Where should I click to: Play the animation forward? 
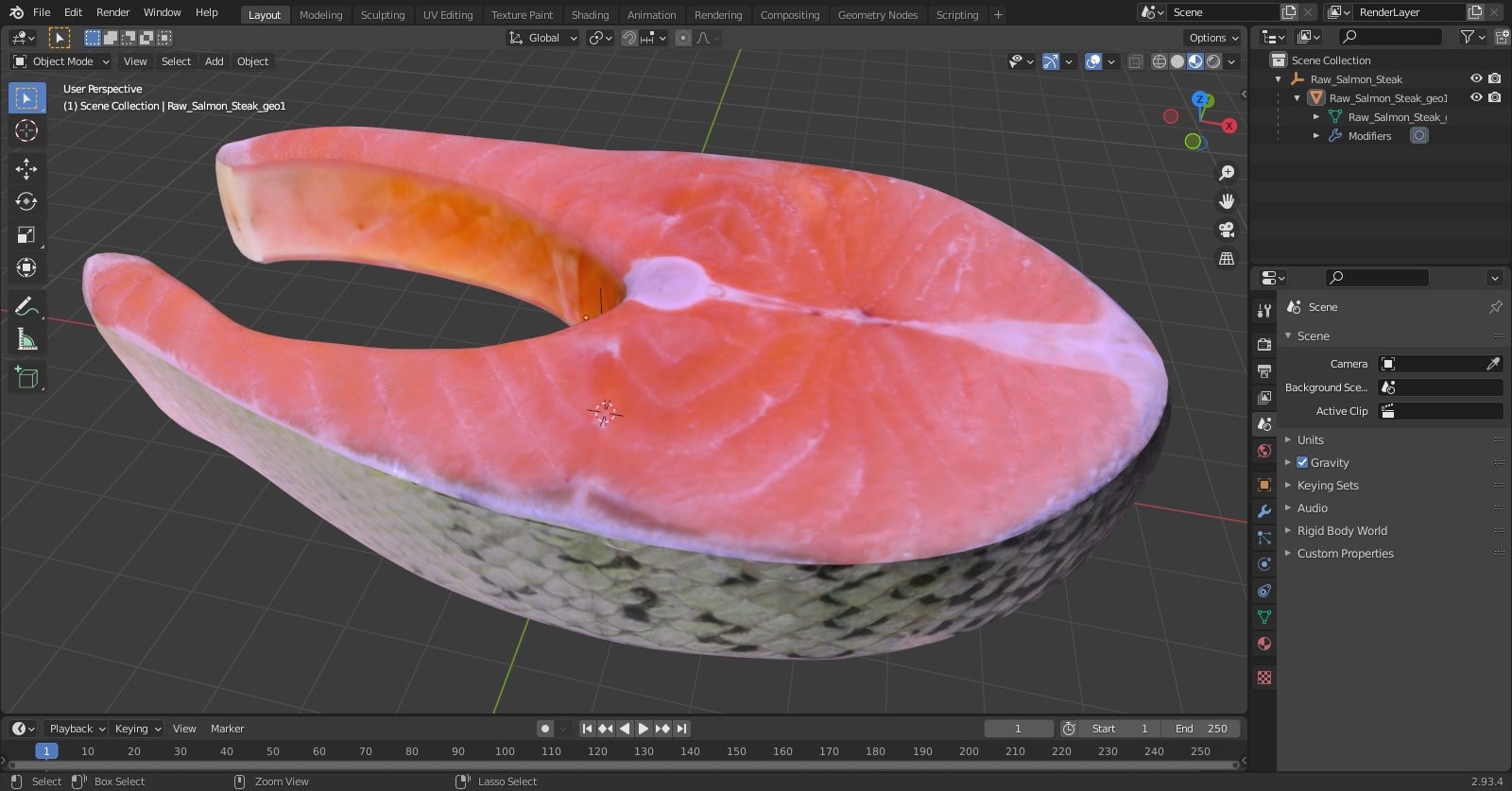(x=644, y=729)
